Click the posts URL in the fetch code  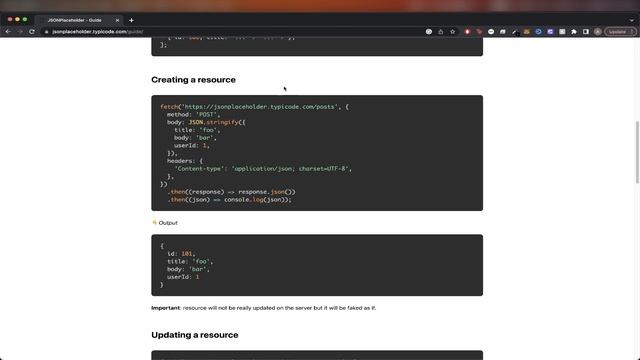[260, 107]
